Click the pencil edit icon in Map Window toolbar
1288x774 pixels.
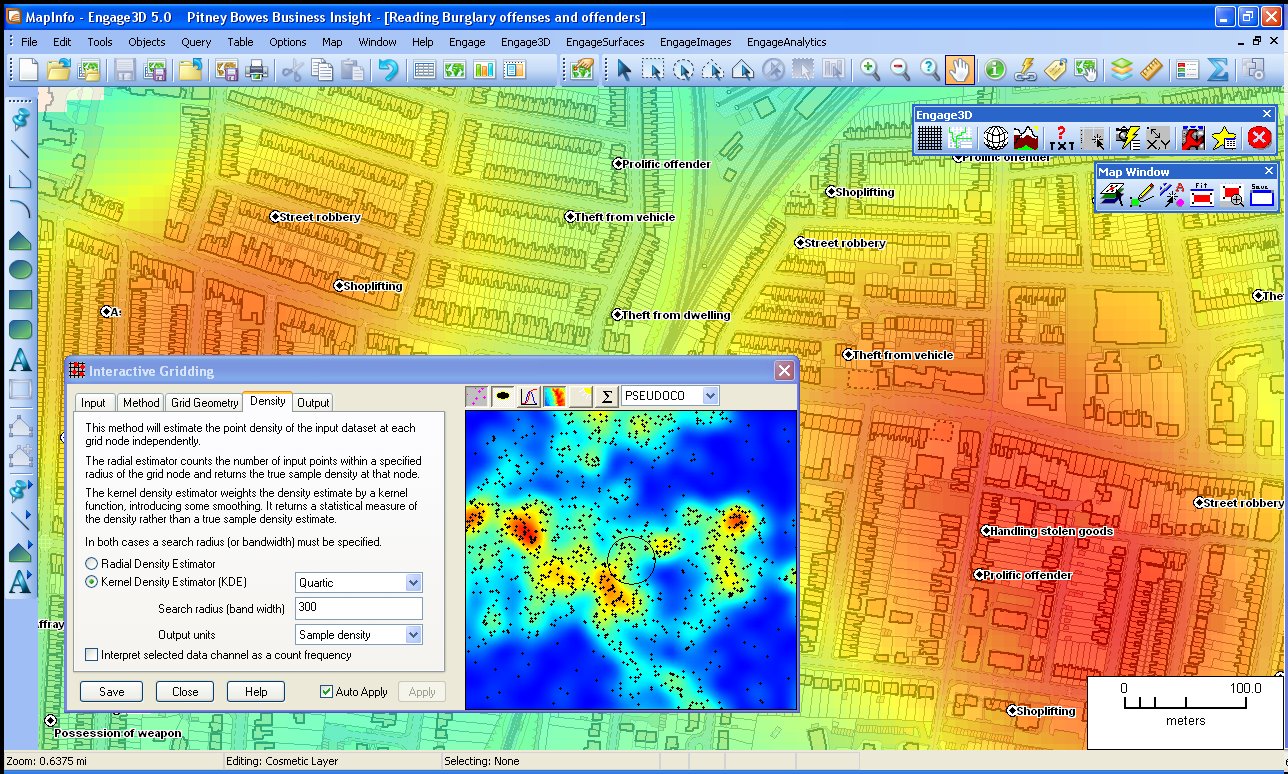click(x=1140, y=195)
